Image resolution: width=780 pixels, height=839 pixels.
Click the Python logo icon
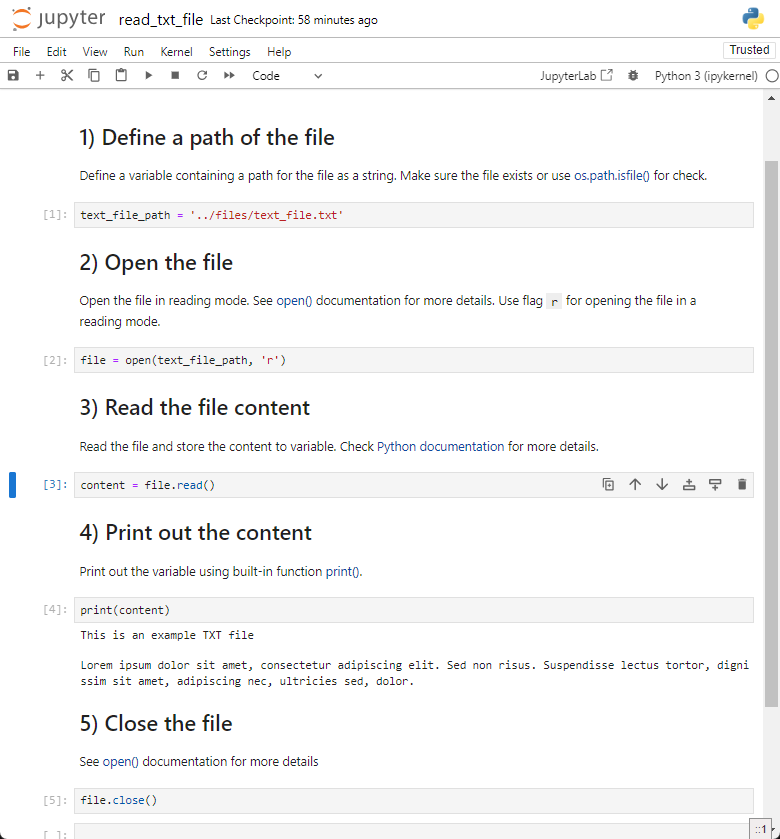coord(753,19)
